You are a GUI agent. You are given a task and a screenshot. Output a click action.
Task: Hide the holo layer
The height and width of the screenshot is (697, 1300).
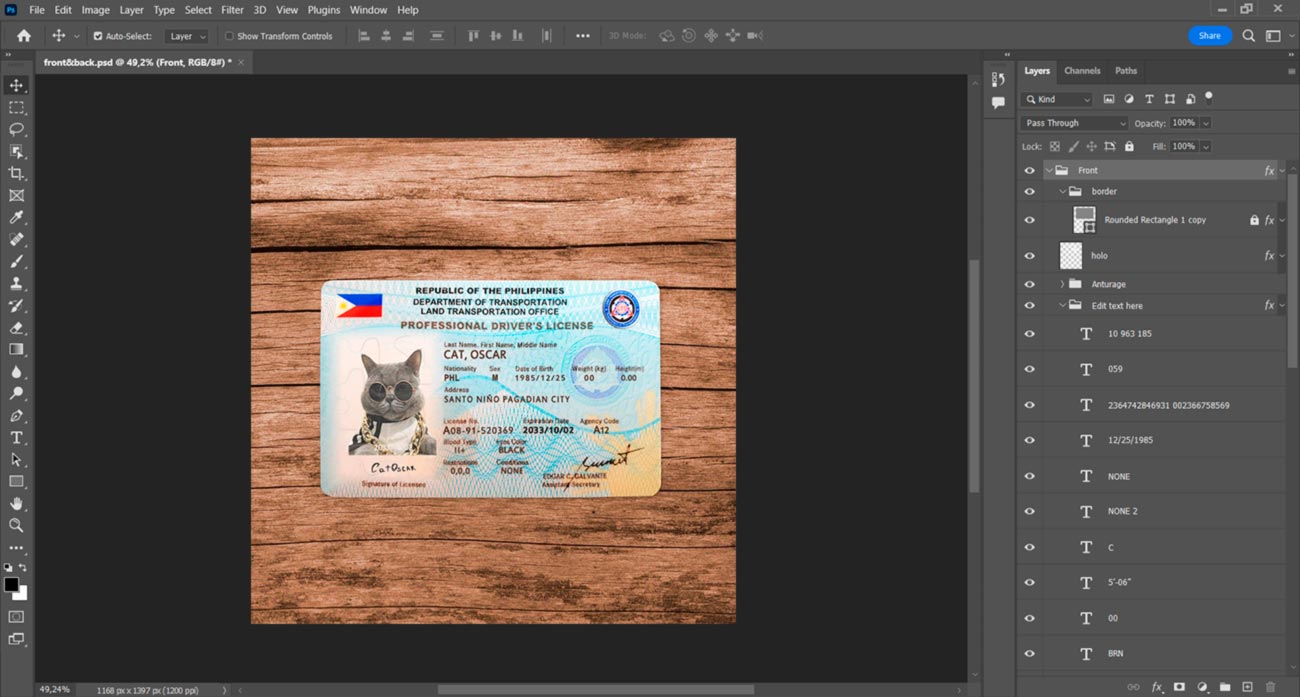coord(1029,256)
